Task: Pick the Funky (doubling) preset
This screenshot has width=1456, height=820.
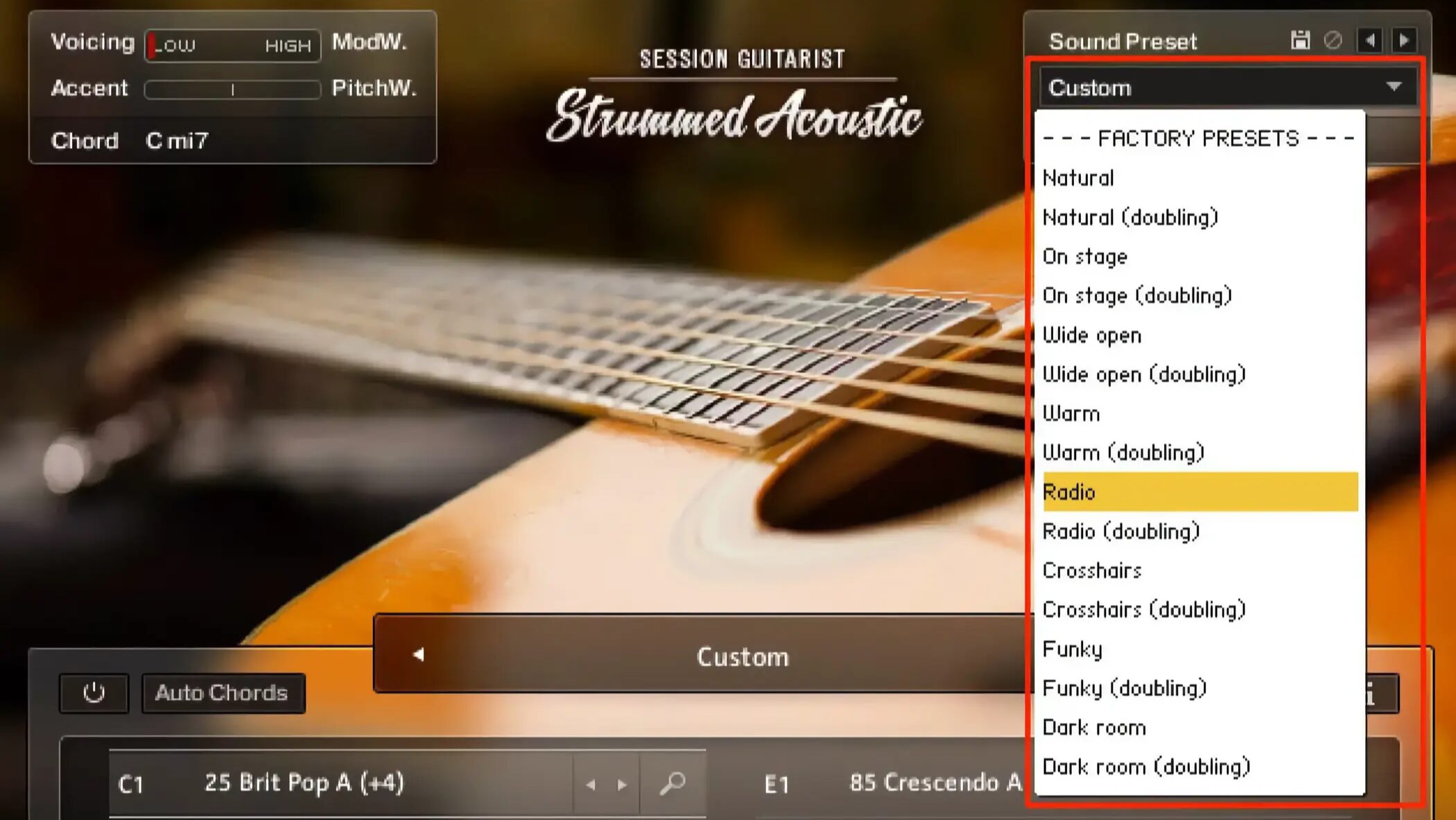Action: coord(1200,688)
